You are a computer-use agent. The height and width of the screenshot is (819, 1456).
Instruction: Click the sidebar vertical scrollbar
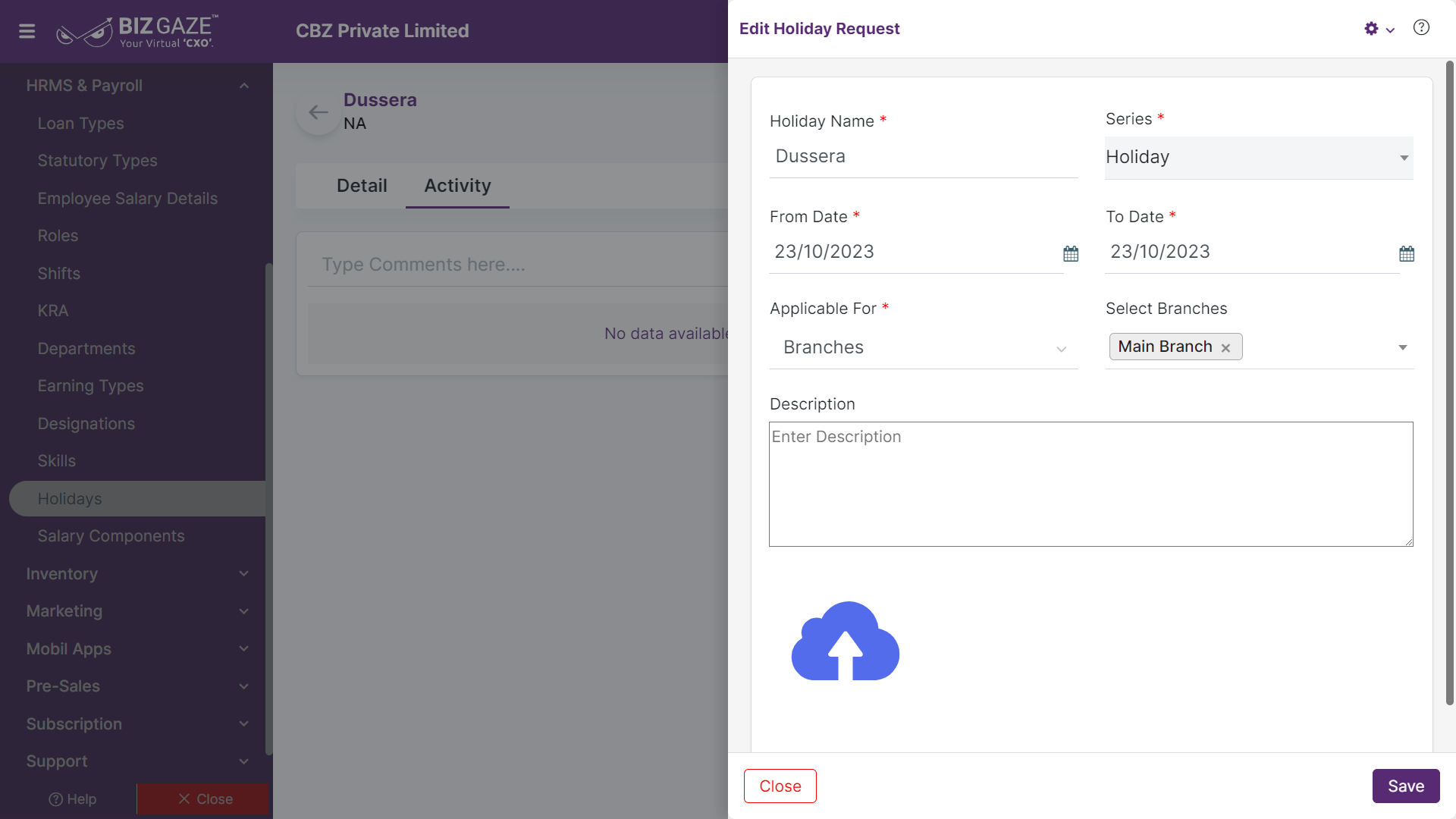(268, 508)
